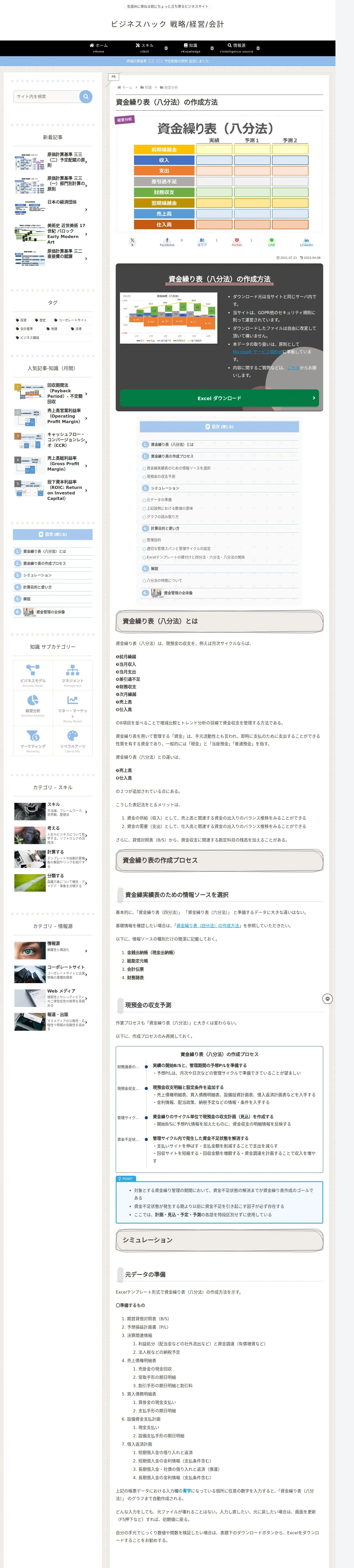Jump to 元データの準備 contents entry
Image resolution: width=354 pixels, height=1568 pixels.
click(159, 500)
